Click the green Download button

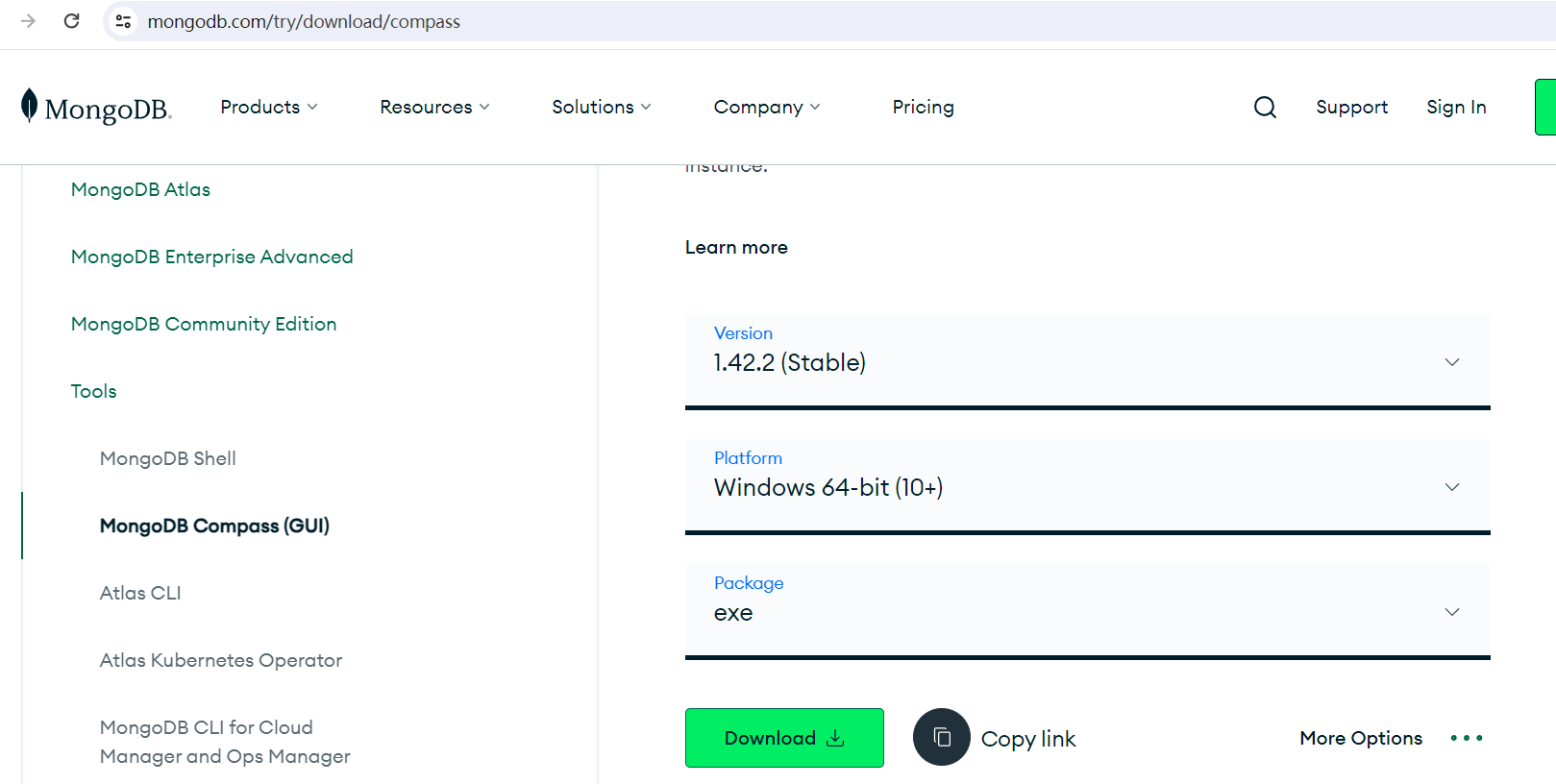[784, 738]
